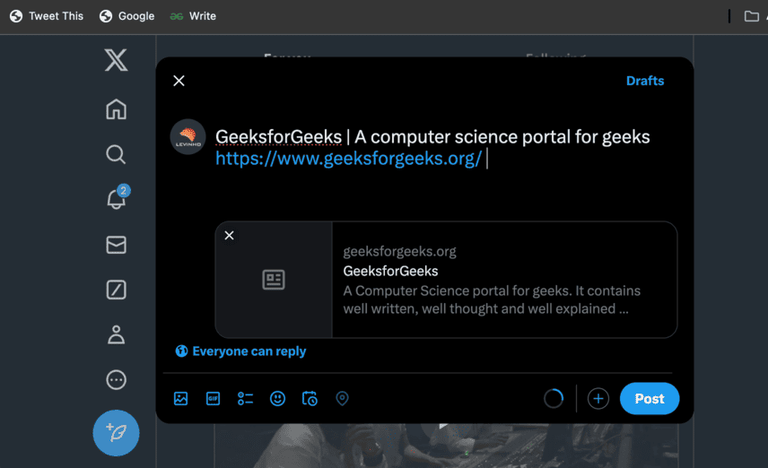Image resolution: width=768 pixels, height=468 pixels.
Task: Click the character count progress ring
Action: [x=553, y=398]
